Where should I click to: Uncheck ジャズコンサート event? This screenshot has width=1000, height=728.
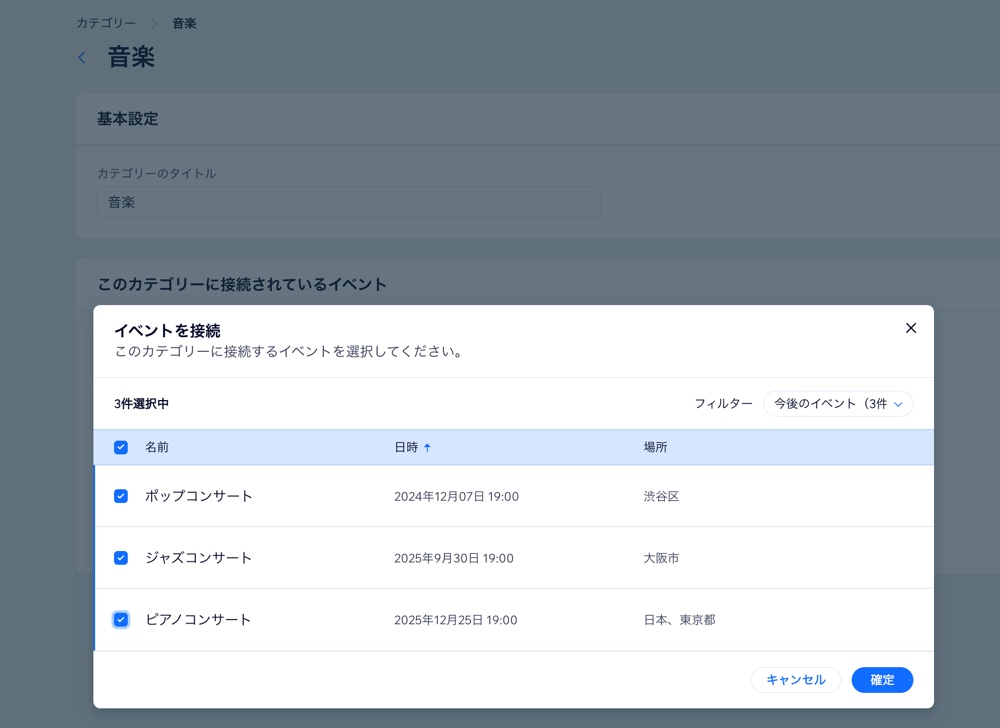(x=121, y=557)
